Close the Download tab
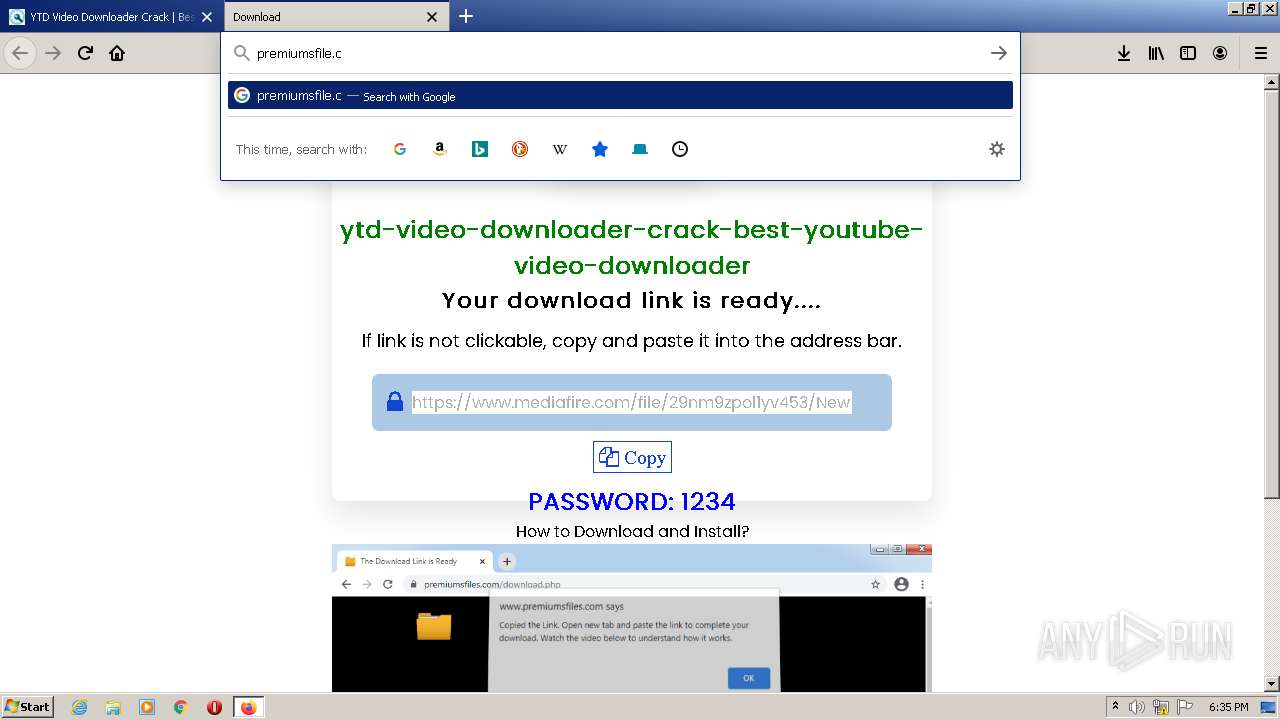The height and width of the screenshot is (720, 1280). point(432,17)
